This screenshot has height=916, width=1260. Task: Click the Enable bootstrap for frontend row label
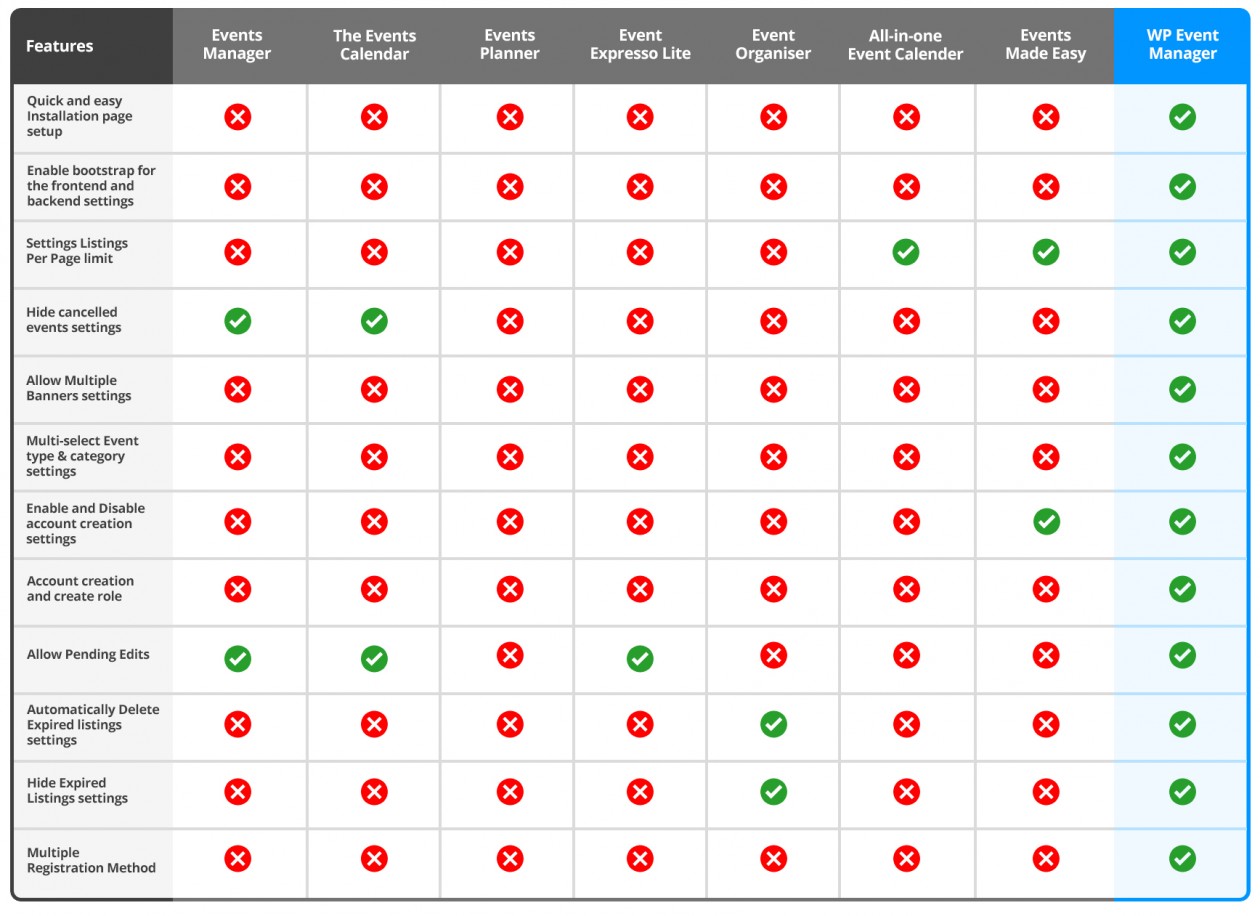(91, 186)
